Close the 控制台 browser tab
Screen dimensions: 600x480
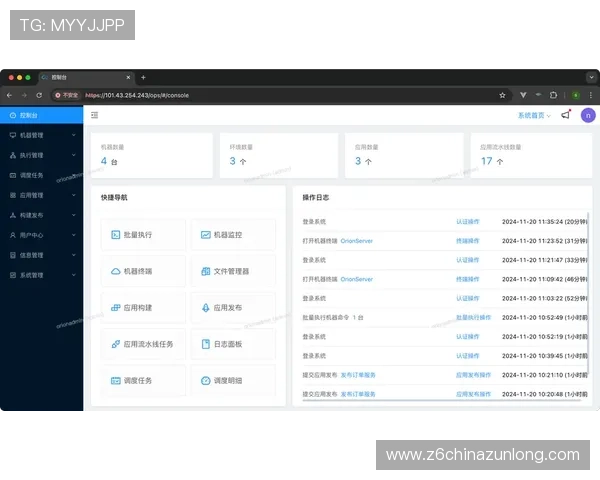[x=128, y=77]
